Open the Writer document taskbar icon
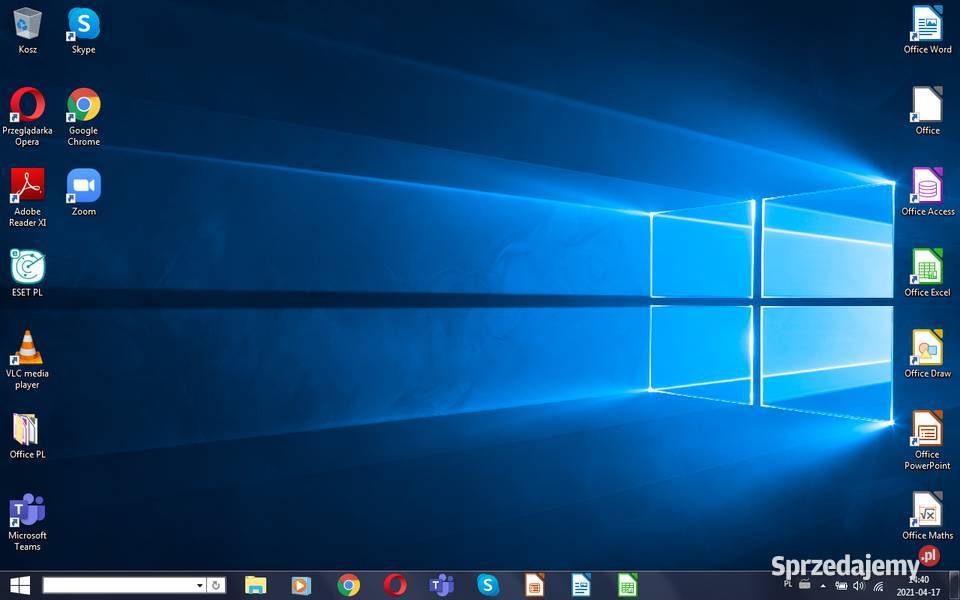Image resolution: width=960 pixels, height=600 pixels. (x=580, y=585)
